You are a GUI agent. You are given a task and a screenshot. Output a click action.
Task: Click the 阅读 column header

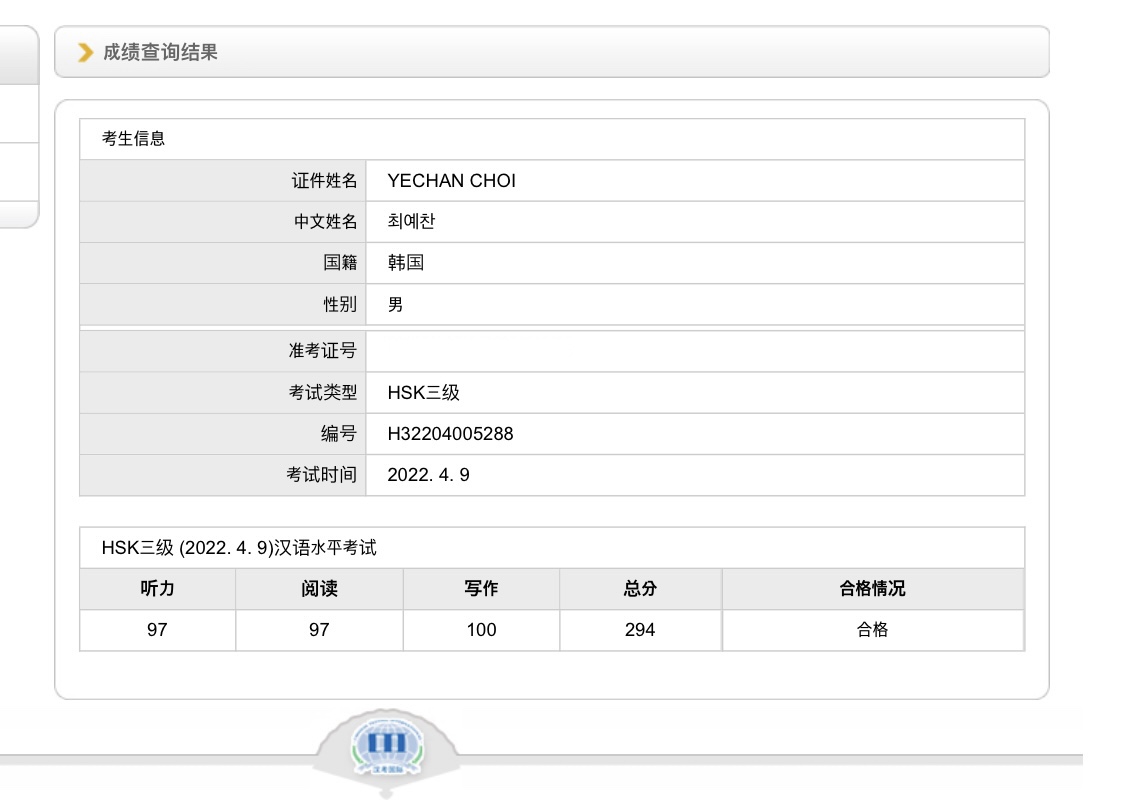[x=319, y=589]
